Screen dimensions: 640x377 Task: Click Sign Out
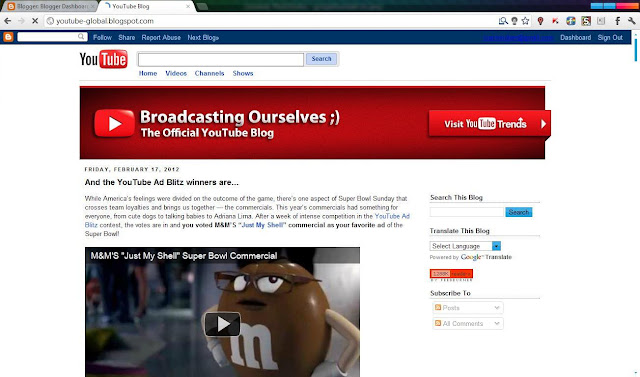[610, 38]
